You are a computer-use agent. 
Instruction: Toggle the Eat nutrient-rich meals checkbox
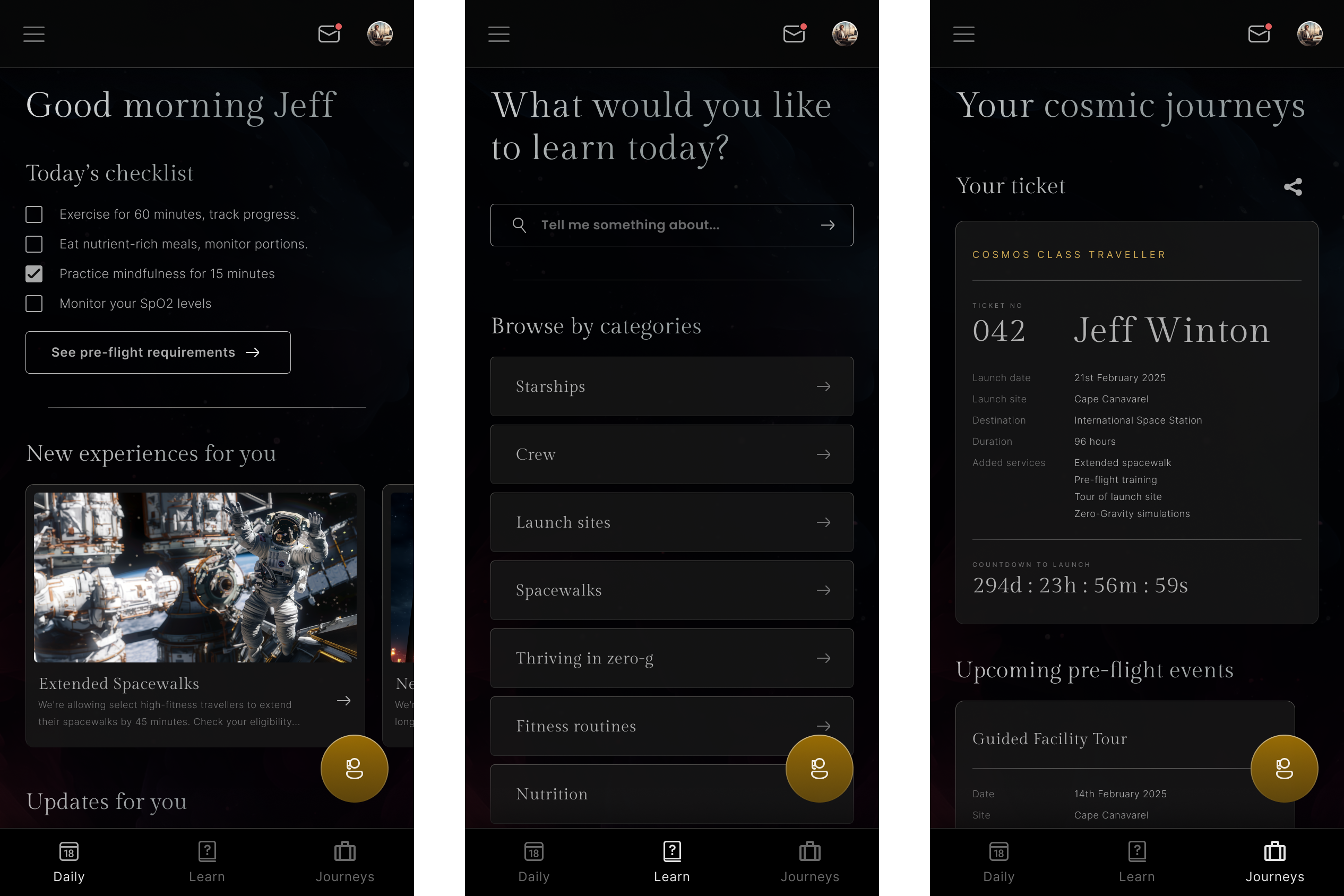coord(34,244)
